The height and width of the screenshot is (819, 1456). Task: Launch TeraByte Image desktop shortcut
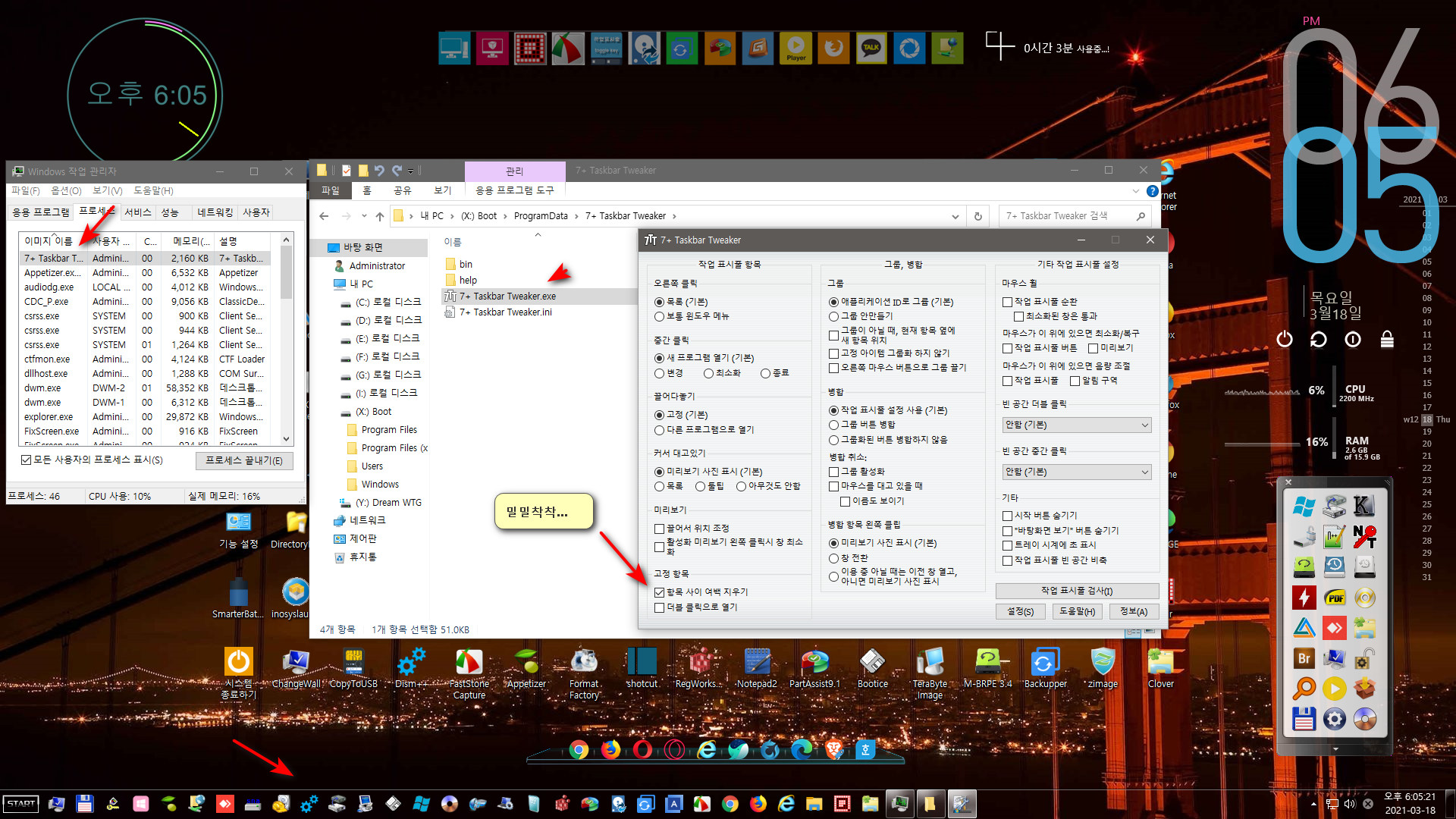[930, 673]
